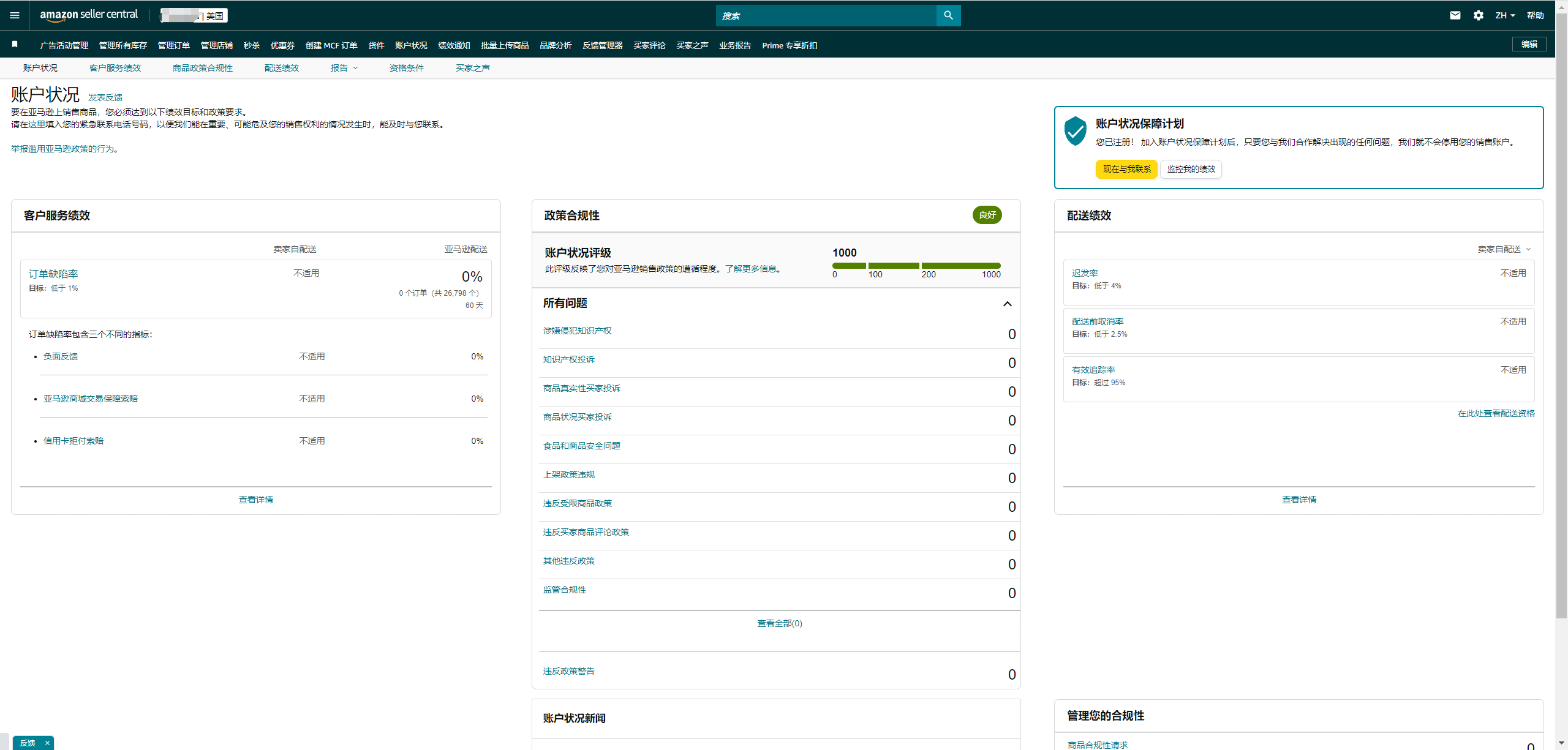This screenshot has width=1568, height=750.
Task: Switch to the 买家之声 tab in the secondary nav
Action: click(x=473, y=68)
